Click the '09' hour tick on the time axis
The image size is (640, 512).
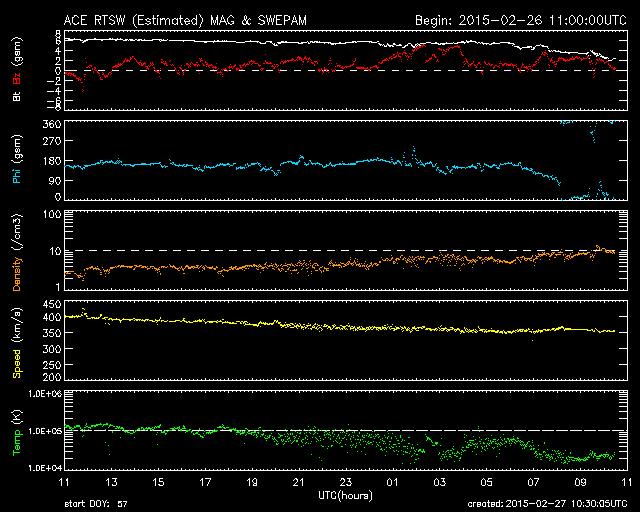tap(580, 482)
